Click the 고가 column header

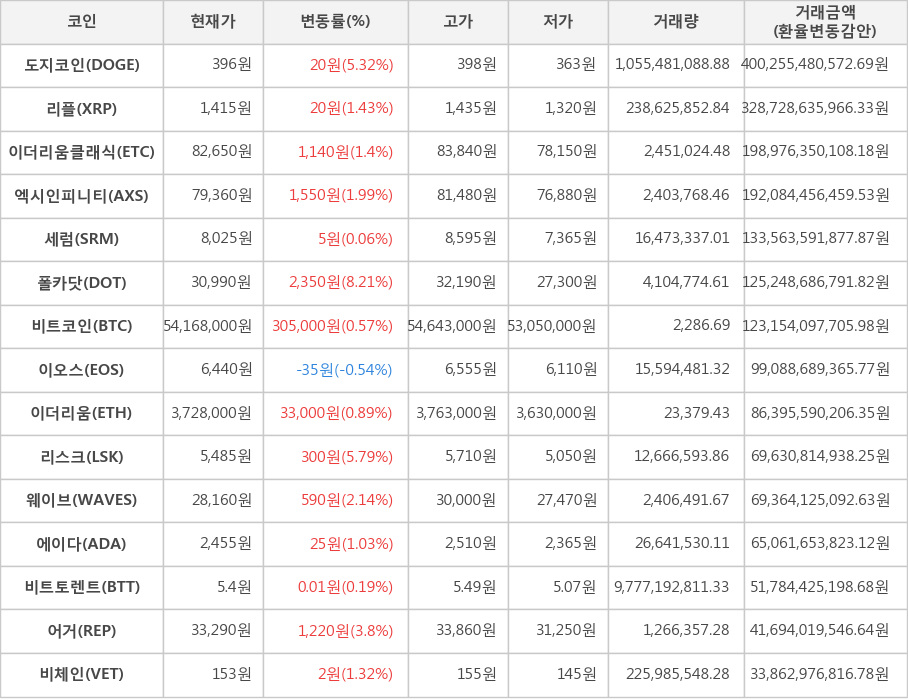pyautogui.click(x=458, y=22)
